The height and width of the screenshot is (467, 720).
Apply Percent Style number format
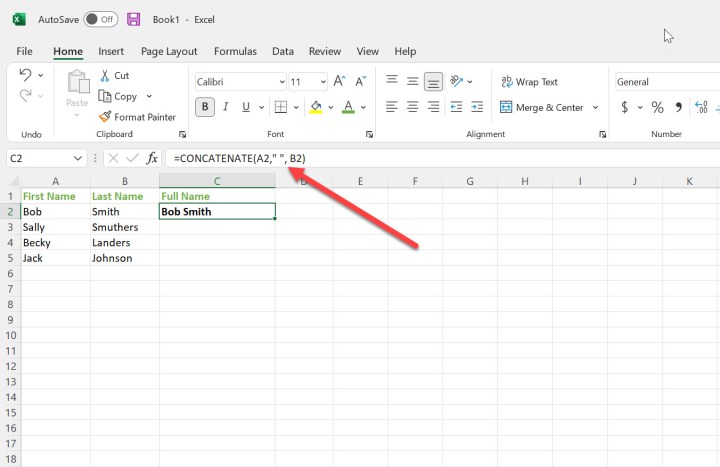[657, 107]
